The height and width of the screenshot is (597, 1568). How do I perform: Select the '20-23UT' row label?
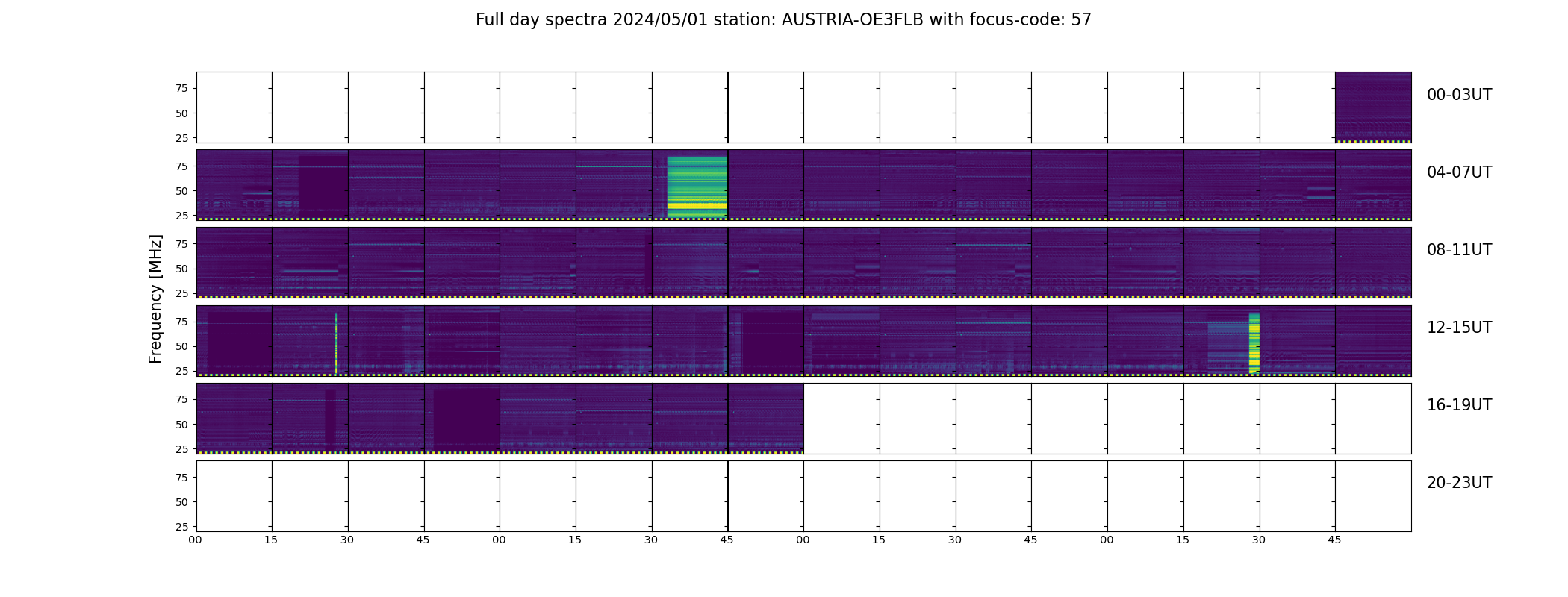click(x=1459, y=483)
